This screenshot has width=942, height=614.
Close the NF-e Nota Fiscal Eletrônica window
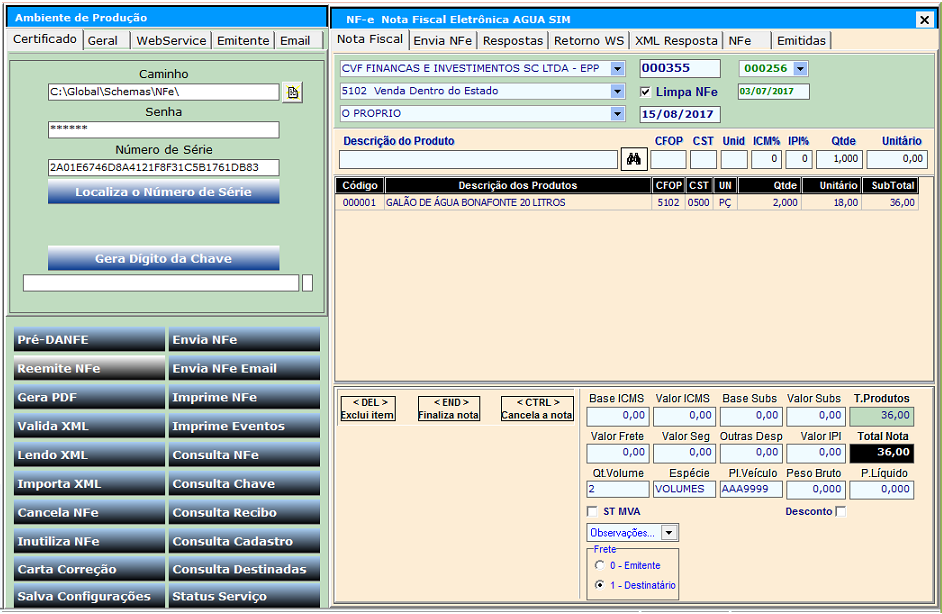pos(924,20)
